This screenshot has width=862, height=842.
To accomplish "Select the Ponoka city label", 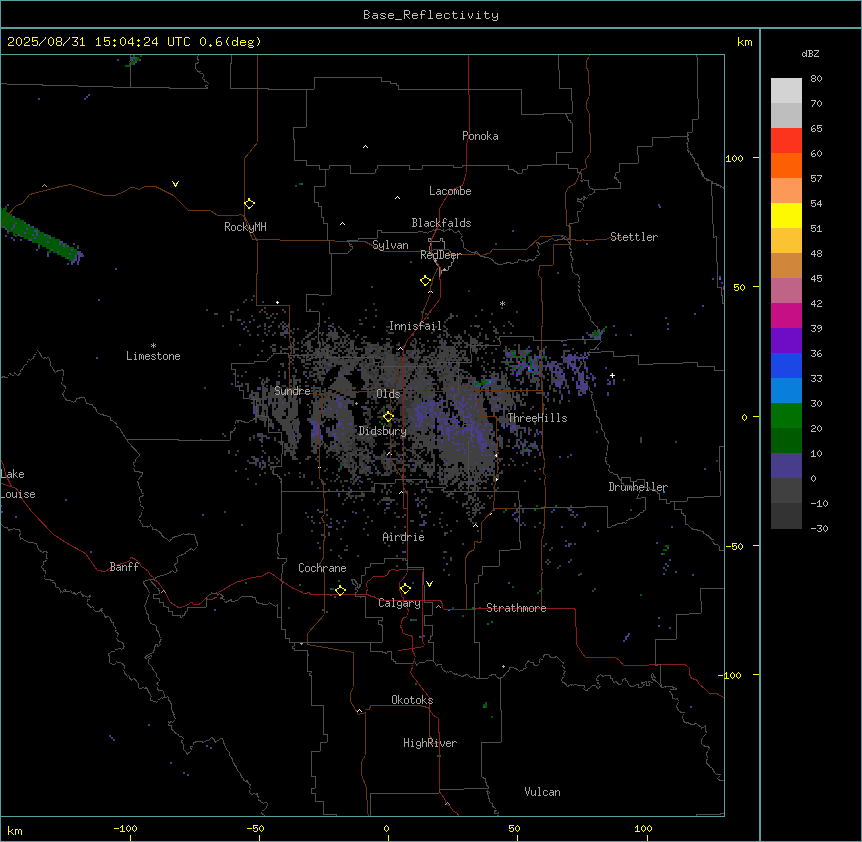I will (x=480, y=136).
